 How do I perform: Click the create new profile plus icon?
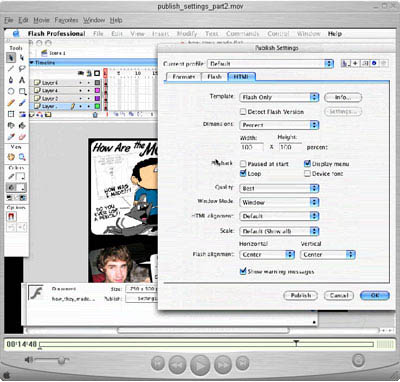tap(355, 63)
